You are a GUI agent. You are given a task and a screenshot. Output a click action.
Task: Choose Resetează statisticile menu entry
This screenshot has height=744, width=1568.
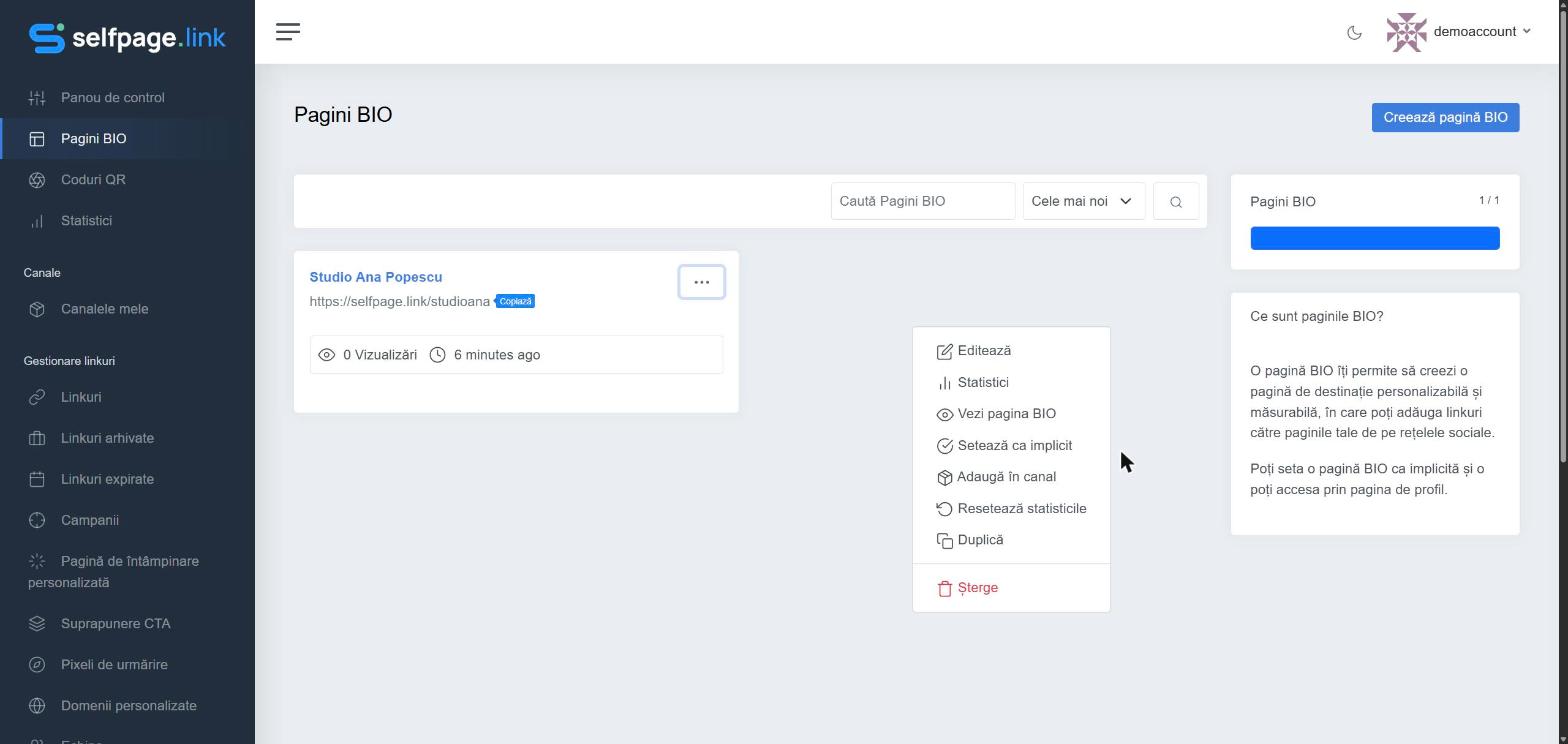tap(1011, 509)
